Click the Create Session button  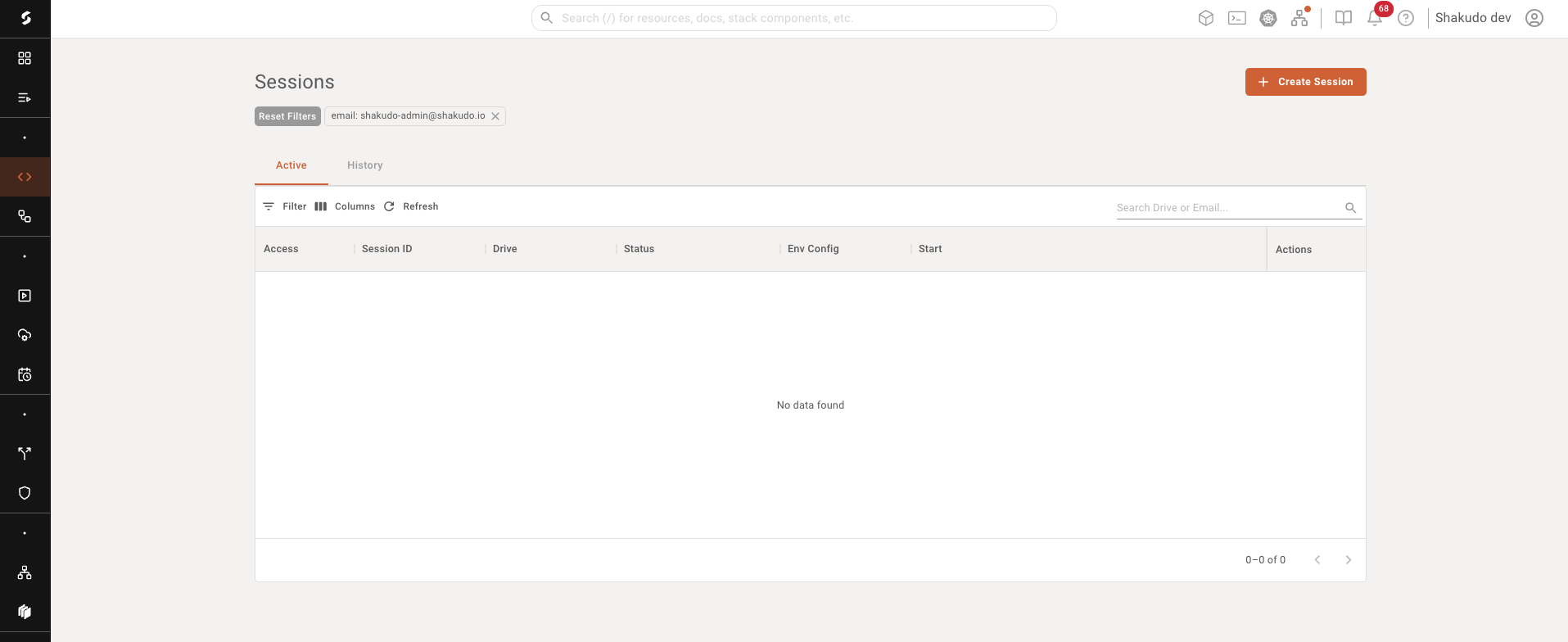pyautogui.click(x=1306, y=82)
